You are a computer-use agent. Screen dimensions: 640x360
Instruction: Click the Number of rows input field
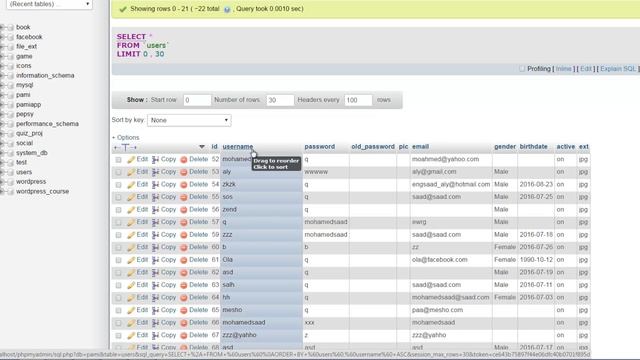click(x=280, y=100)
